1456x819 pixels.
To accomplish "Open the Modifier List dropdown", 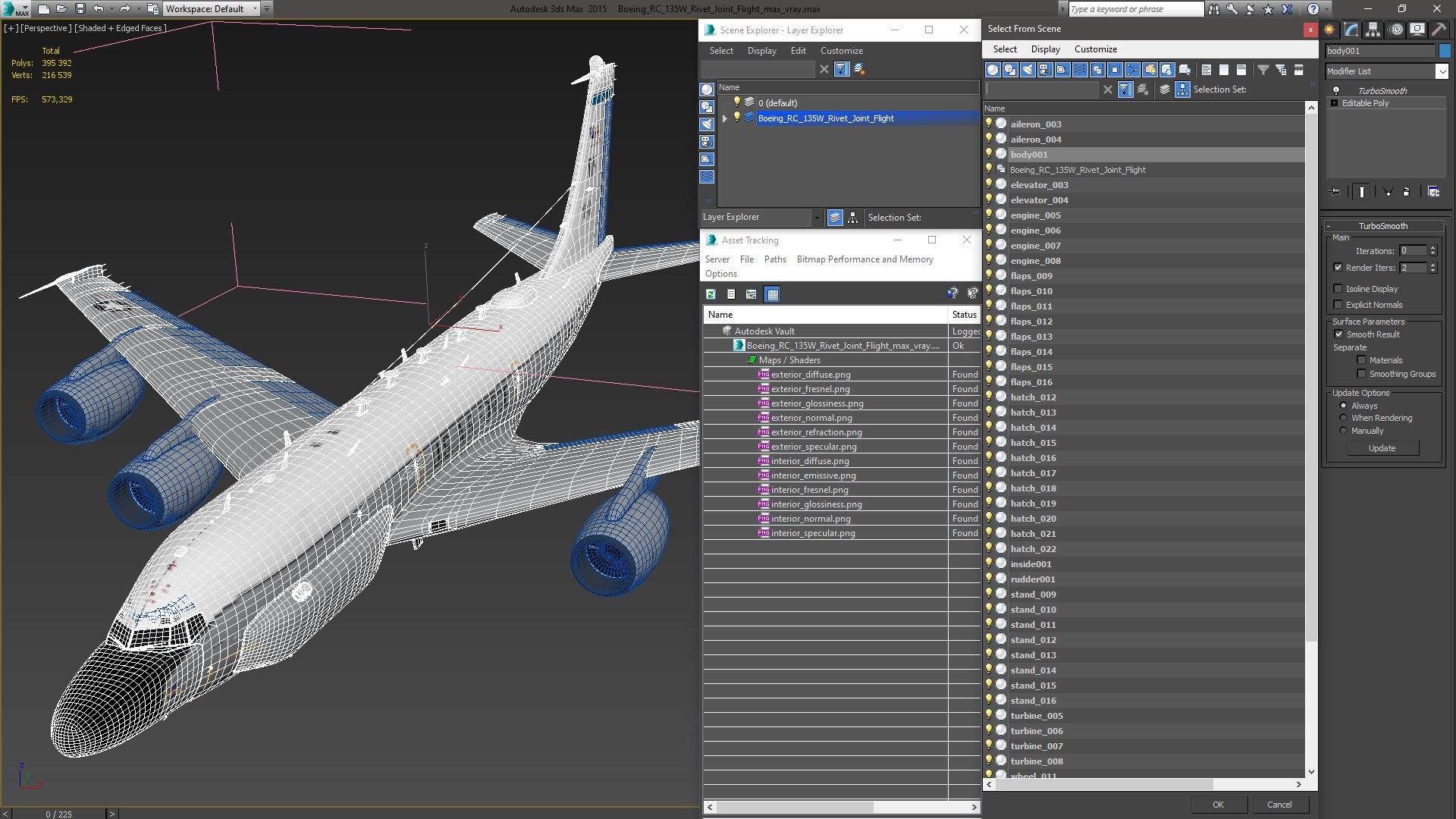I will click(1442, 71).
